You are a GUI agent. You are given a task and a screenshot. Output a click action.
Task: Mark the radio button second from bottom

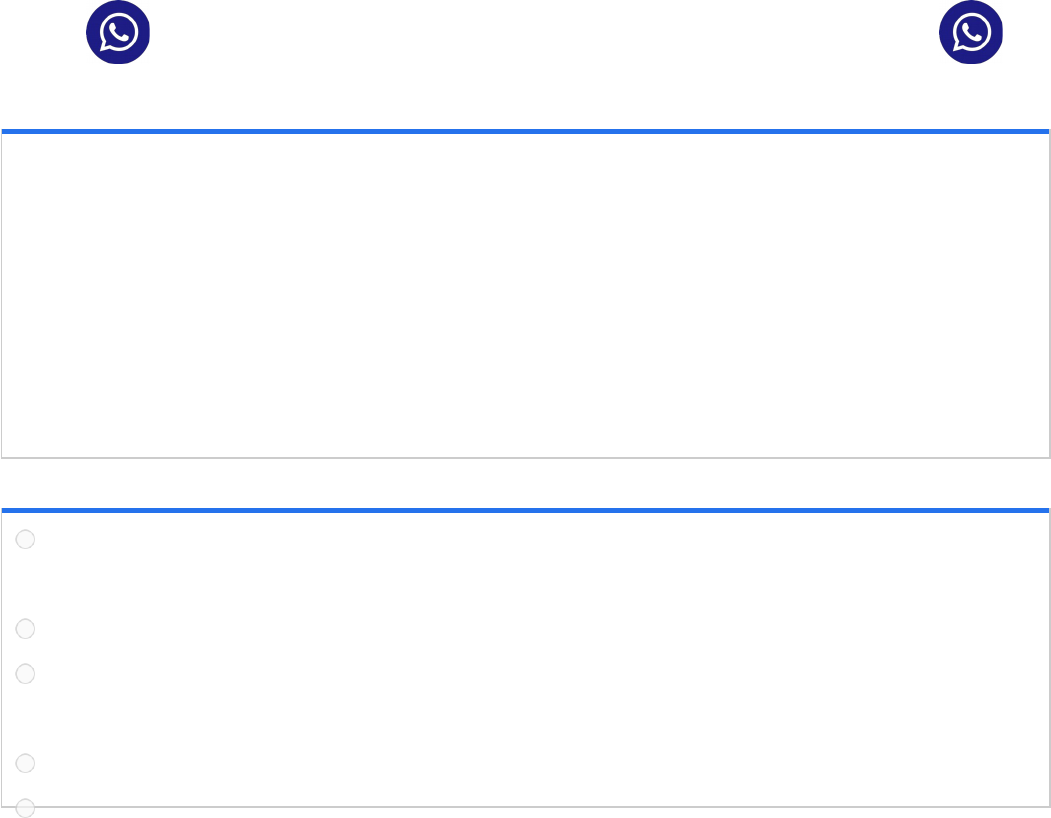pyautogui.click(x=26, y=763)
